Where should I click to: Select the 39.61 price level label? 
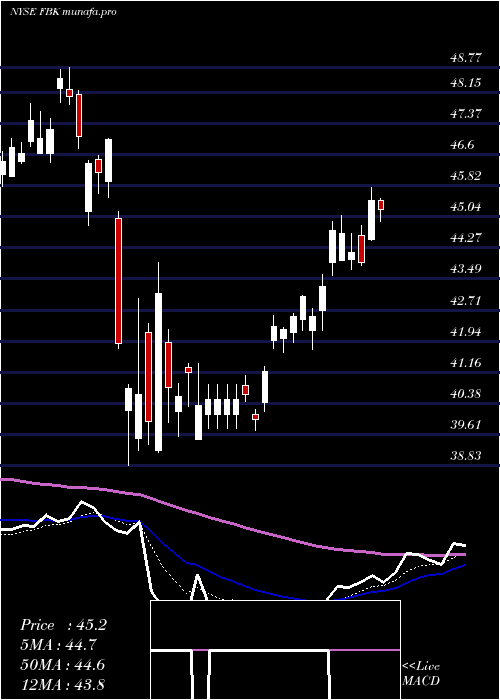pyautogui.click(x=466, y=425)
